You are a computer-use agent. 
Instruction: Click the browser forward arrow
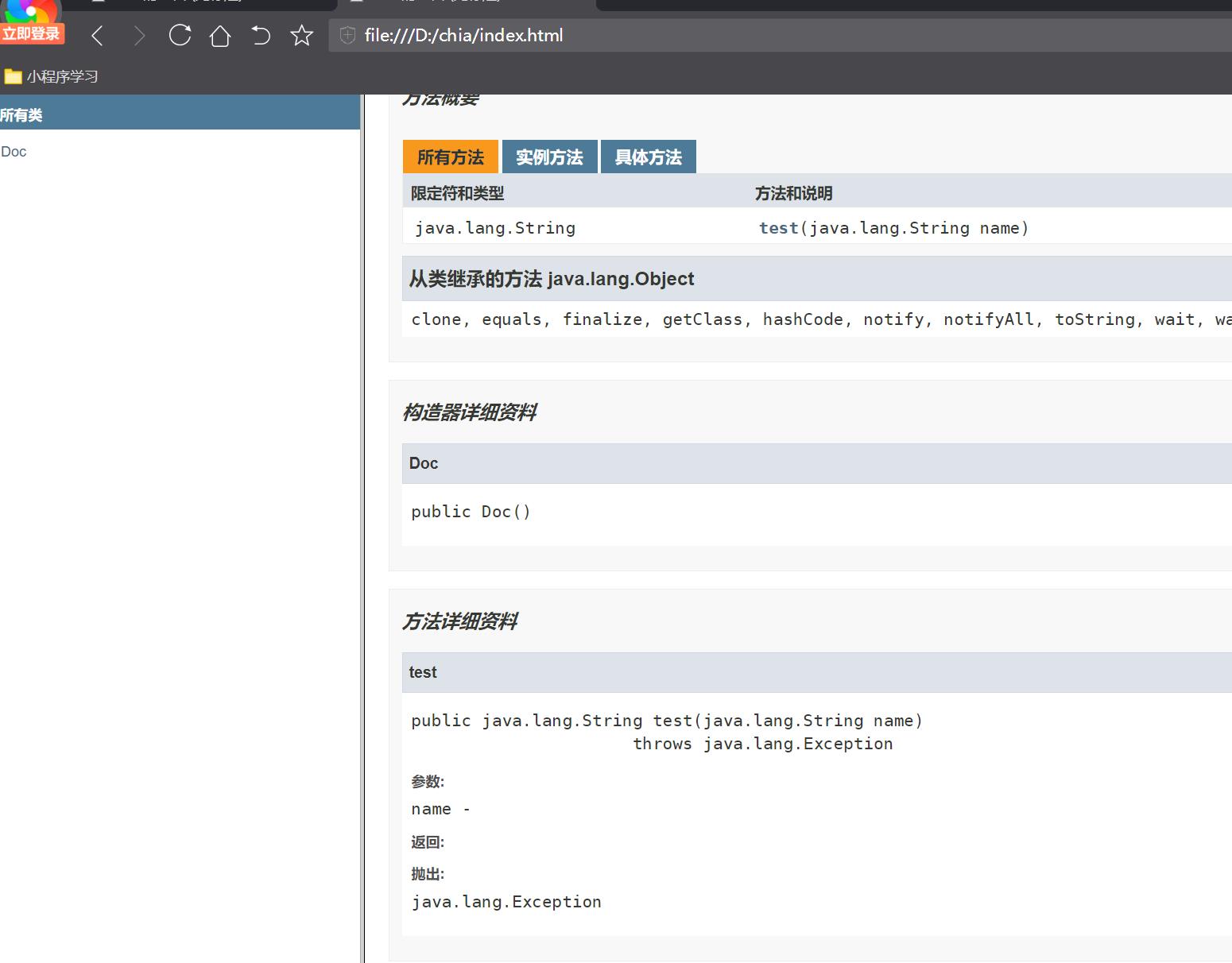click(x=139, y=36)
